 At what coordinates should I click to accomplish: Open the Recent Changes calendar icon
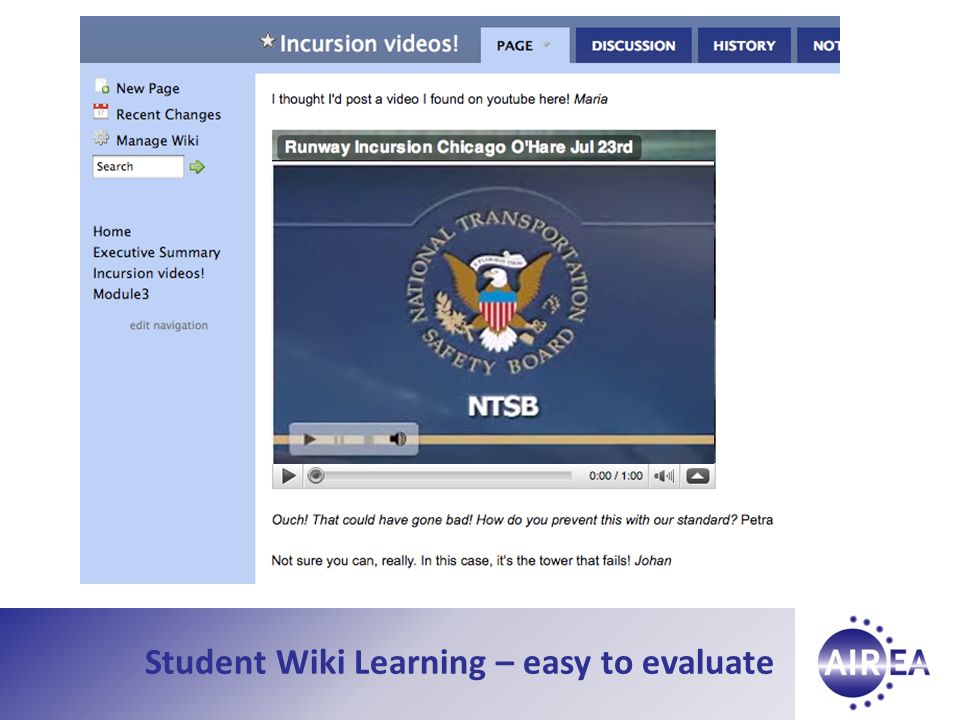(x=100, y=111)
